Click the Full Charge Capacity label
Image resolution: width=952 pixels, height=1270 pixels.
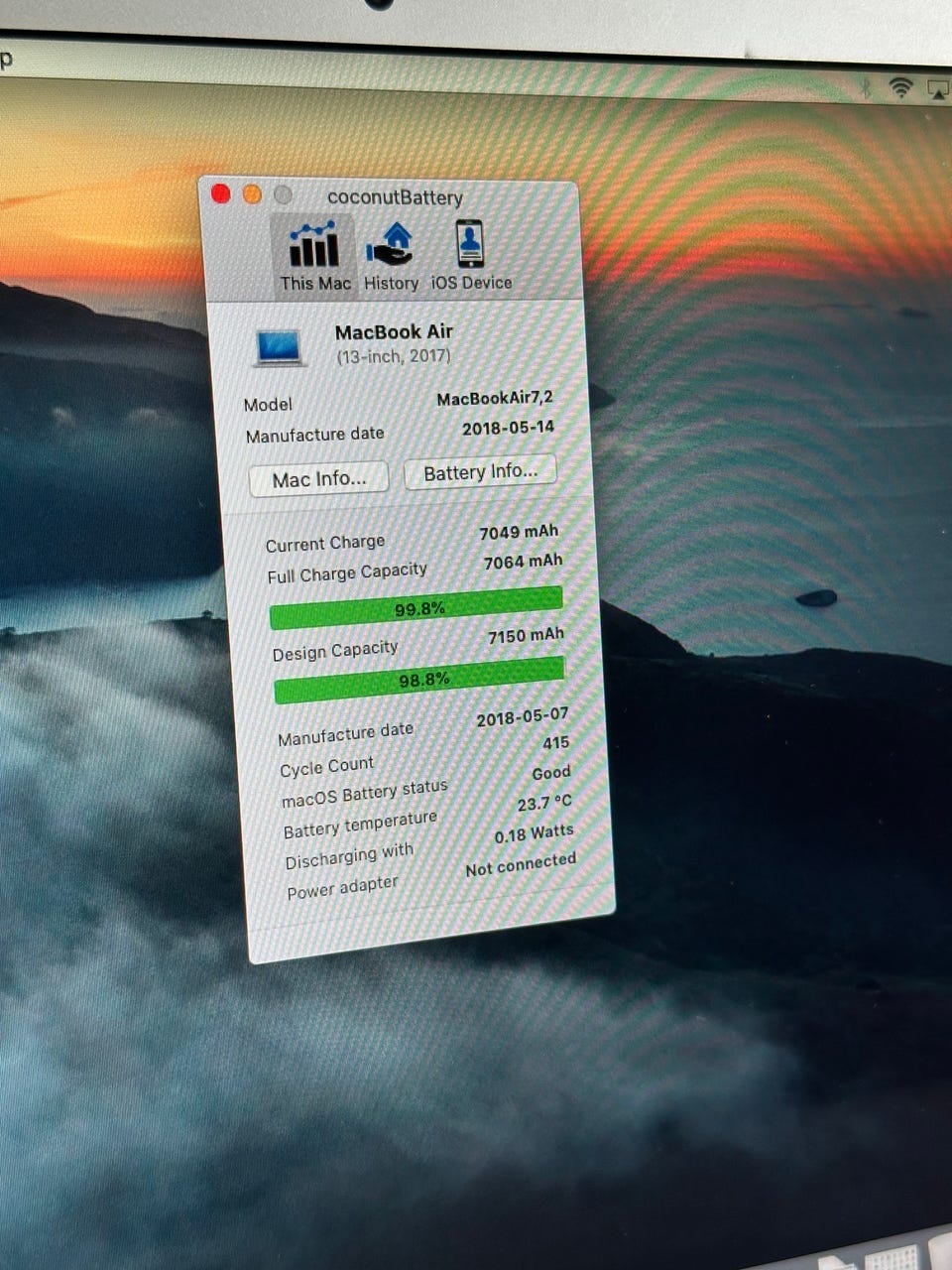347,573
